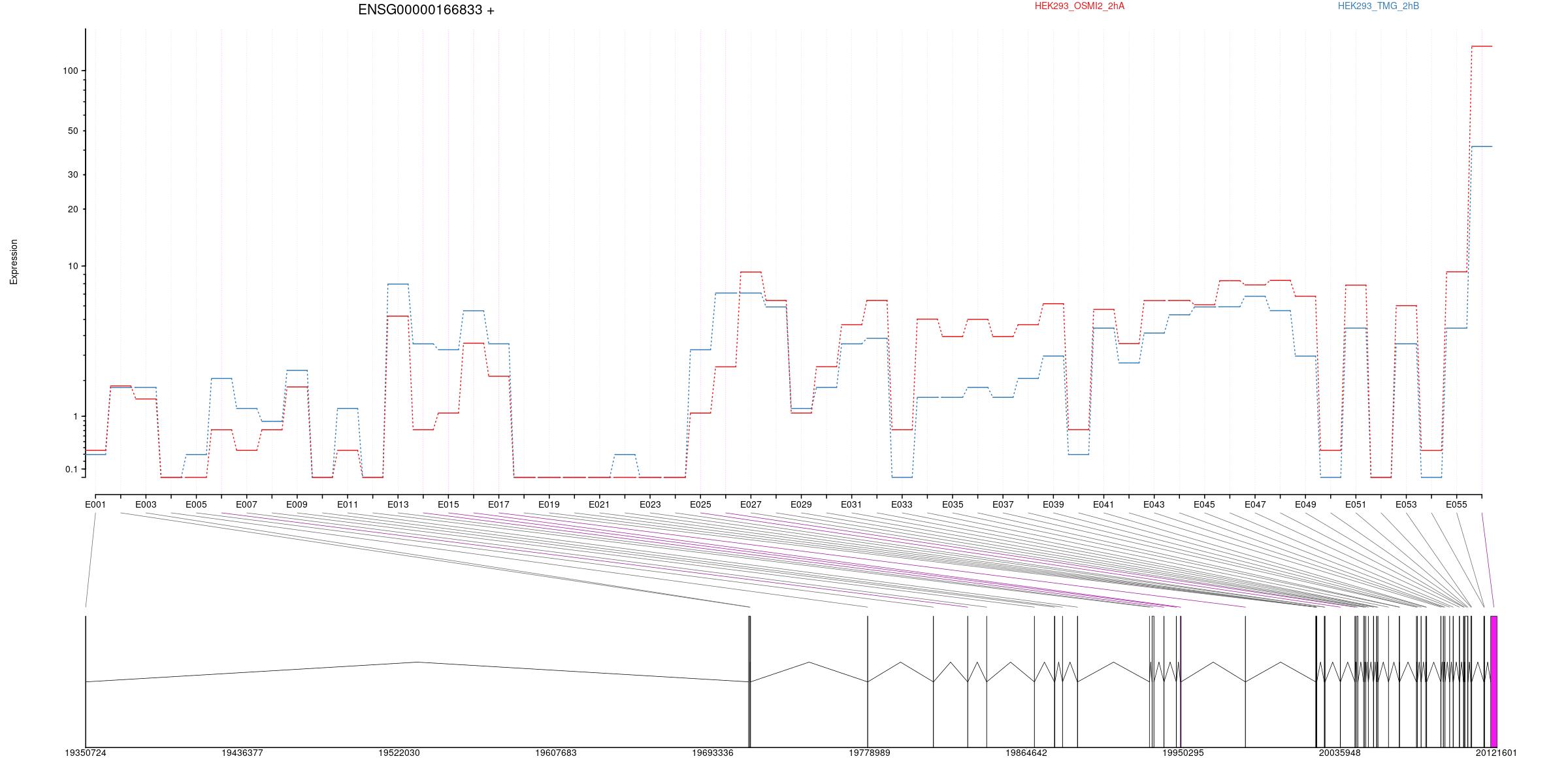Click the blue segment at the final exon
This screenshot has width=1568, height=784.
click(1482, 146)
